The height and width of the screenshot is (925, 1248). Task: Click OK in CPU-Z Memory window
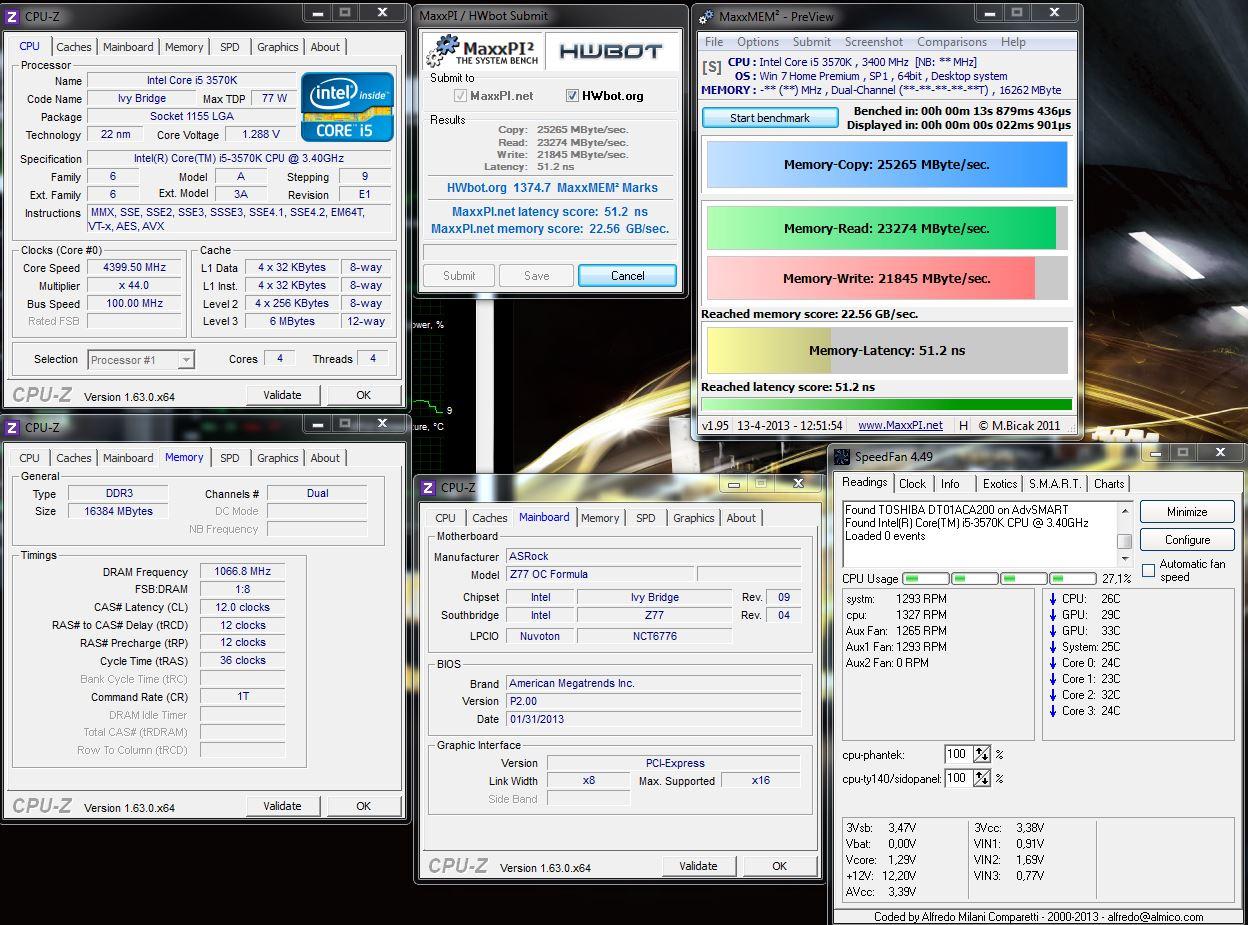point(363,806)
